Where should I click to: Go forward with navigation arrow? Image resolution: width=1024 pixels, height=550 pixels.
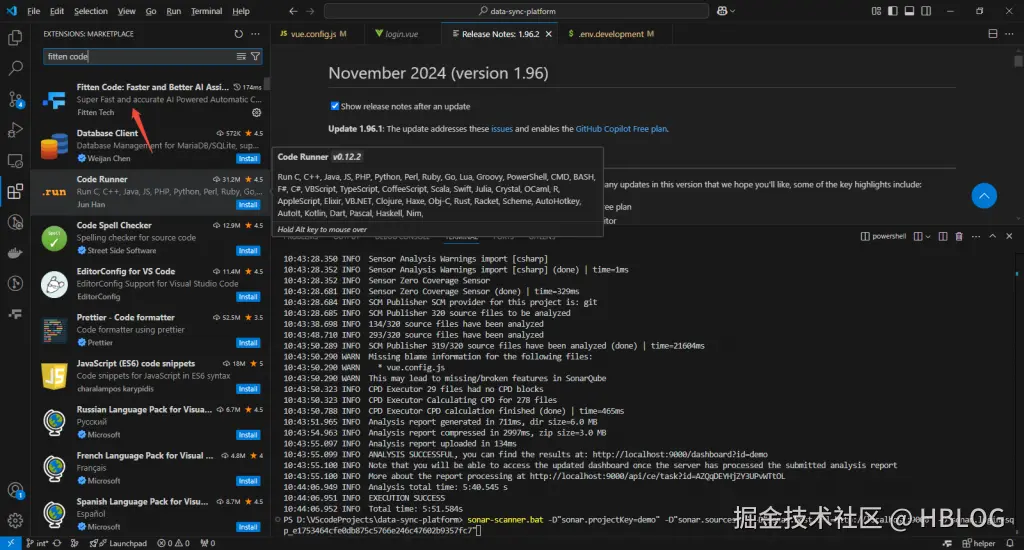coord(310,11)
